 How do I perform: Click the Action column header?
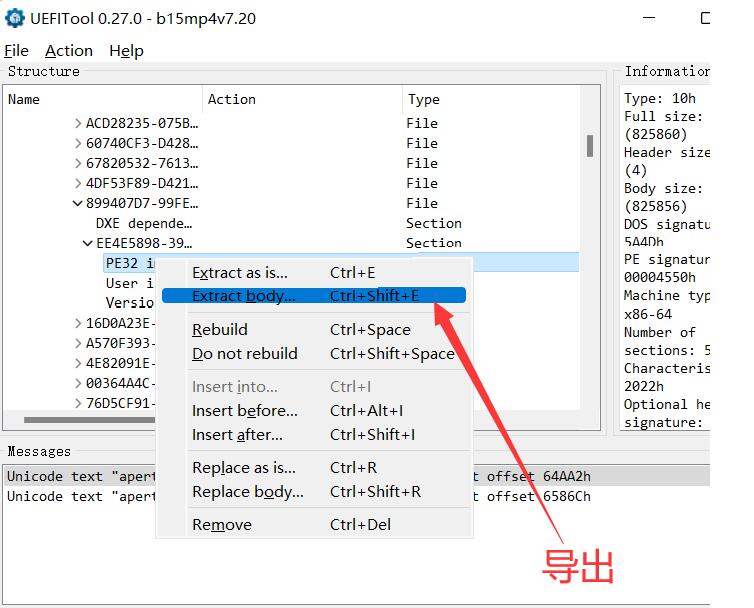302,99
